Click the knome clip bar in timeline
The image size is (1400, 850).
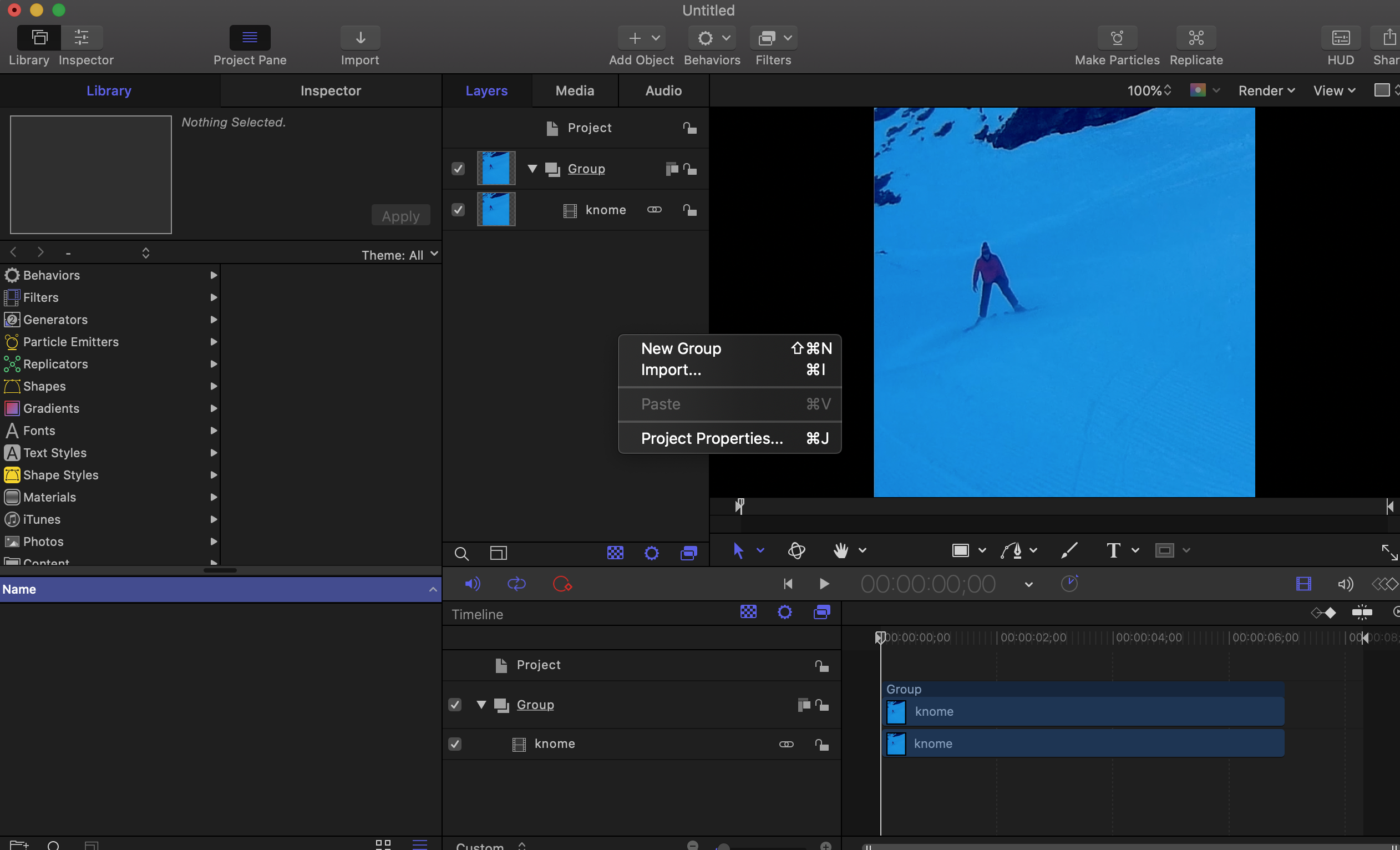1084,743
